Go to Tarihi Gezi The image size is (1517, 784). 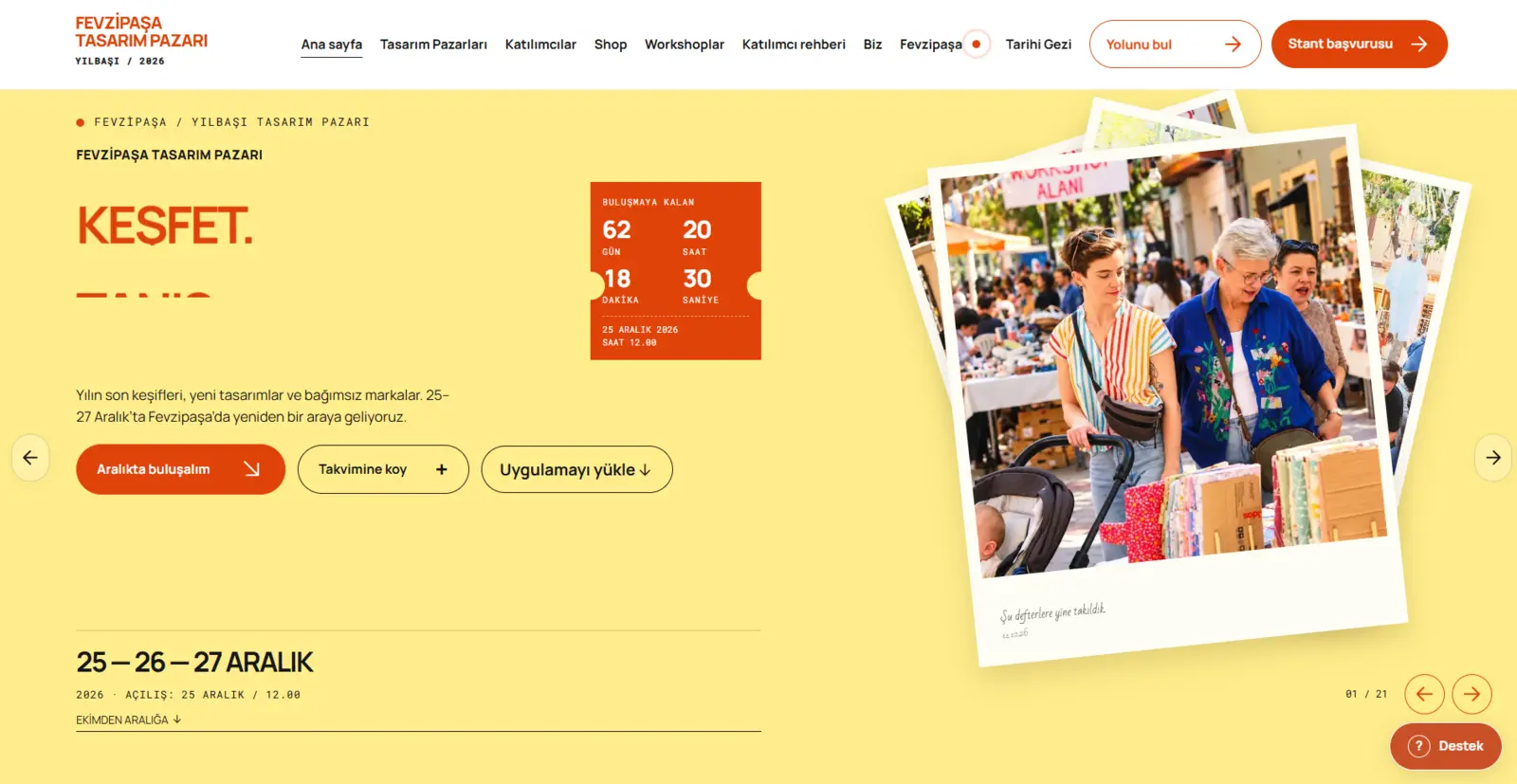[x=1038, y=45]
